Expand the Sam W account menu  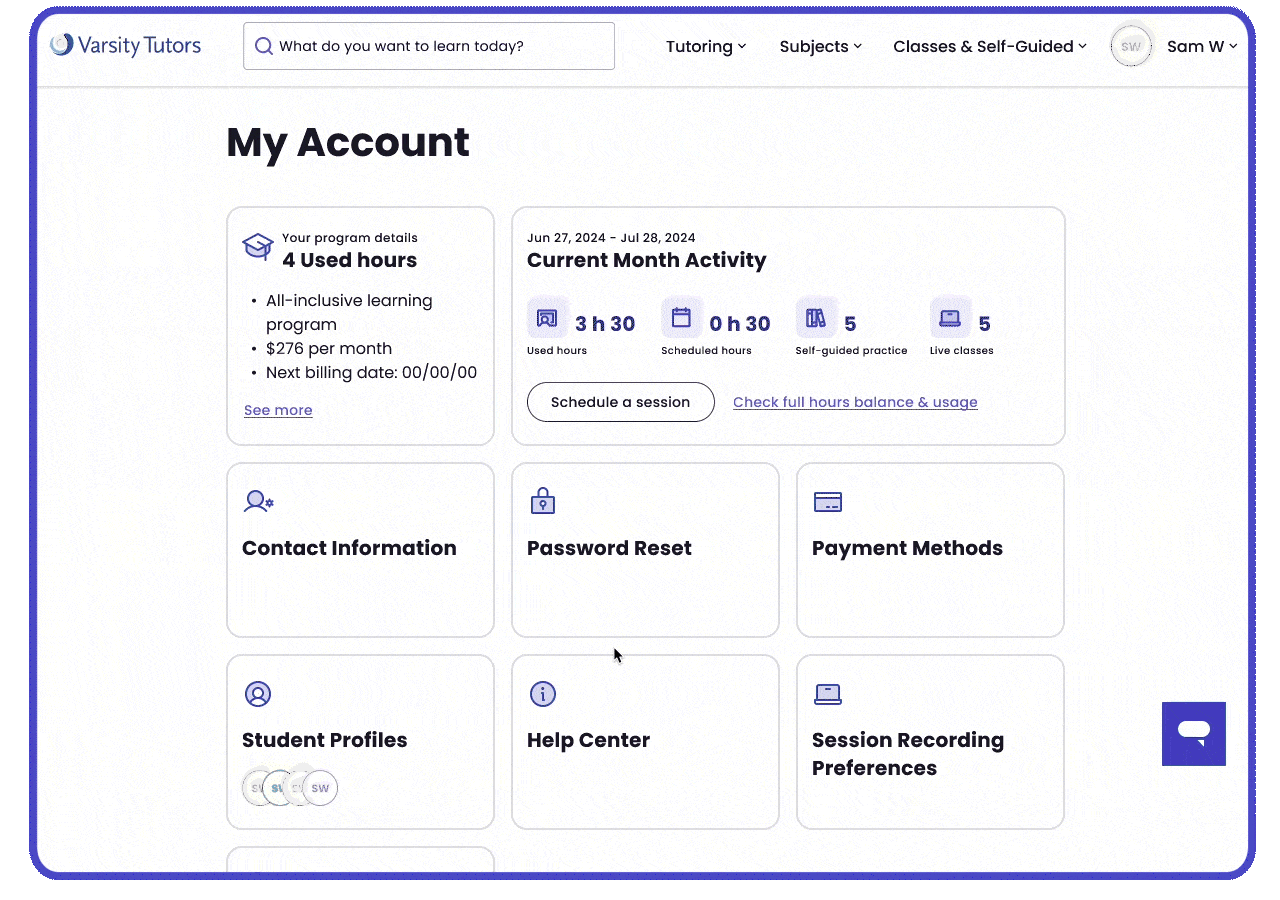tap(1201, 46)
